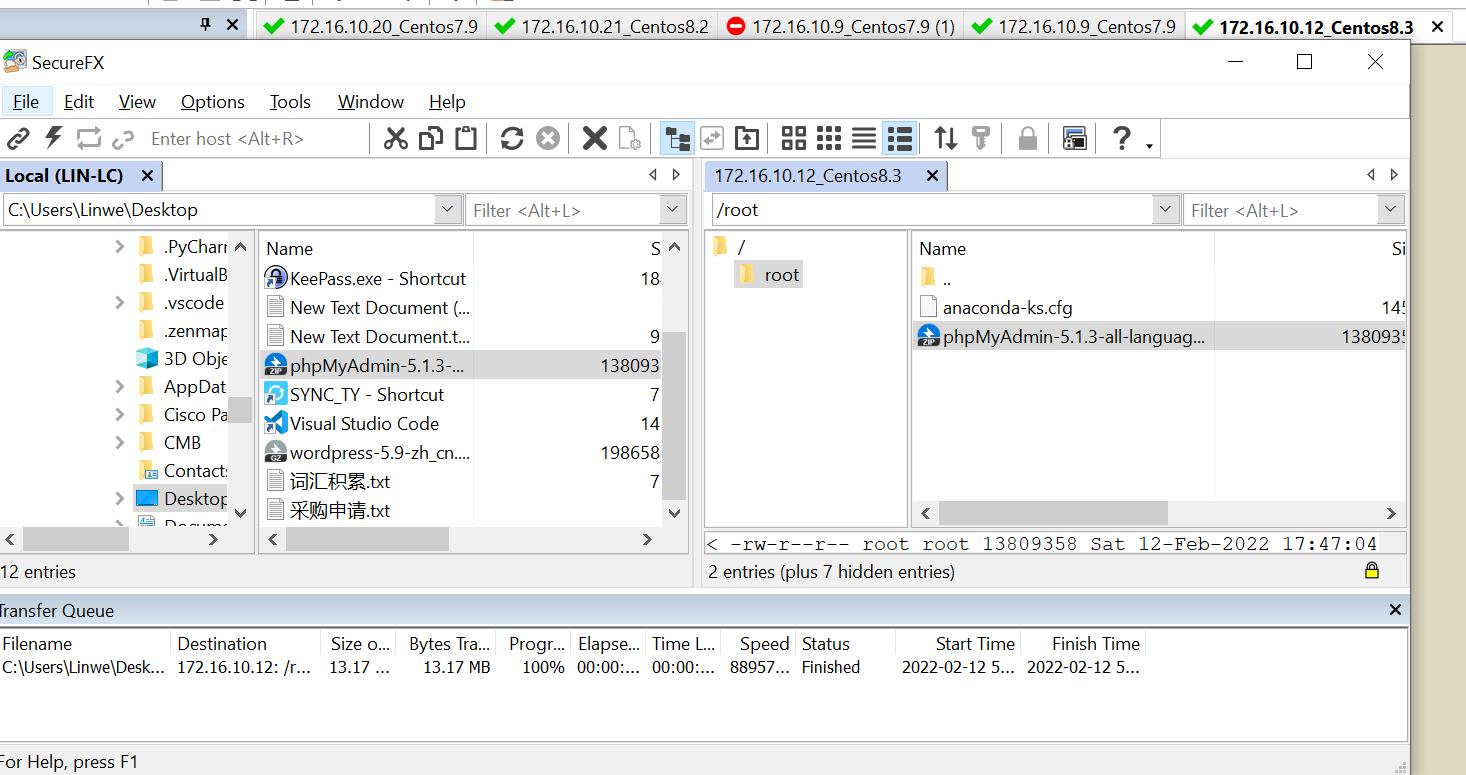The height and width of the screenshot is (775, 1466).
Task: Open the Edit menu
Action: tap(79, 101)
